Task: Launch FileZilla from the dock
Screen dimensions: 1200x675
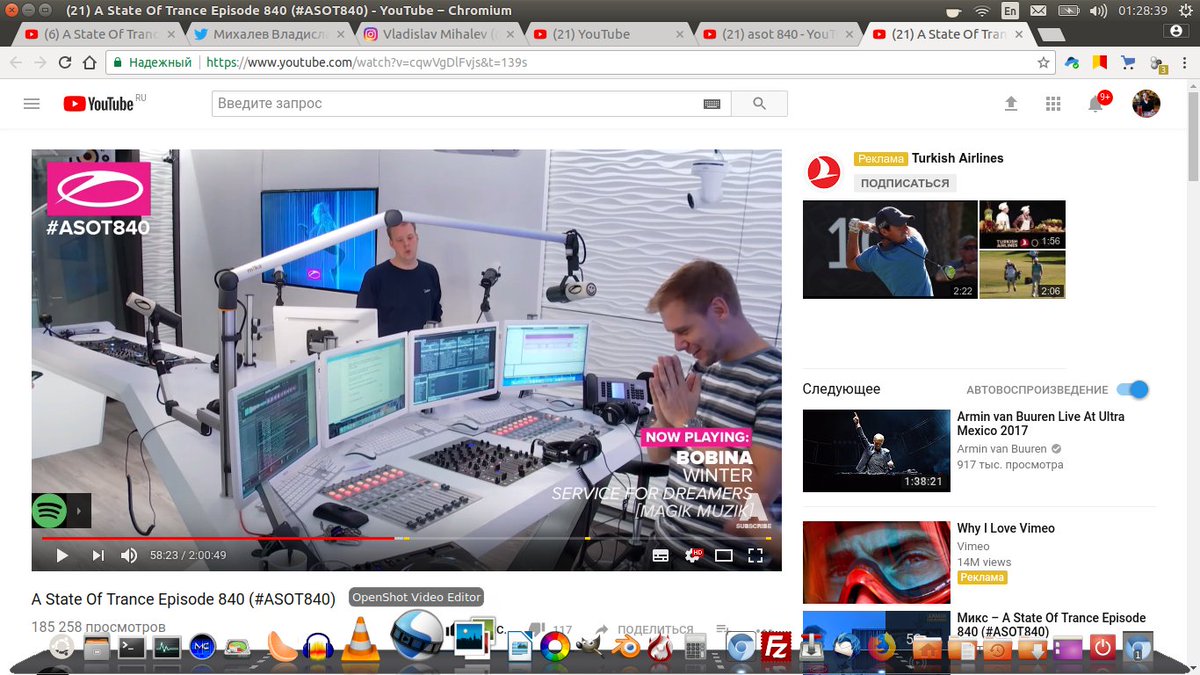Action: (x=775, y=647)
